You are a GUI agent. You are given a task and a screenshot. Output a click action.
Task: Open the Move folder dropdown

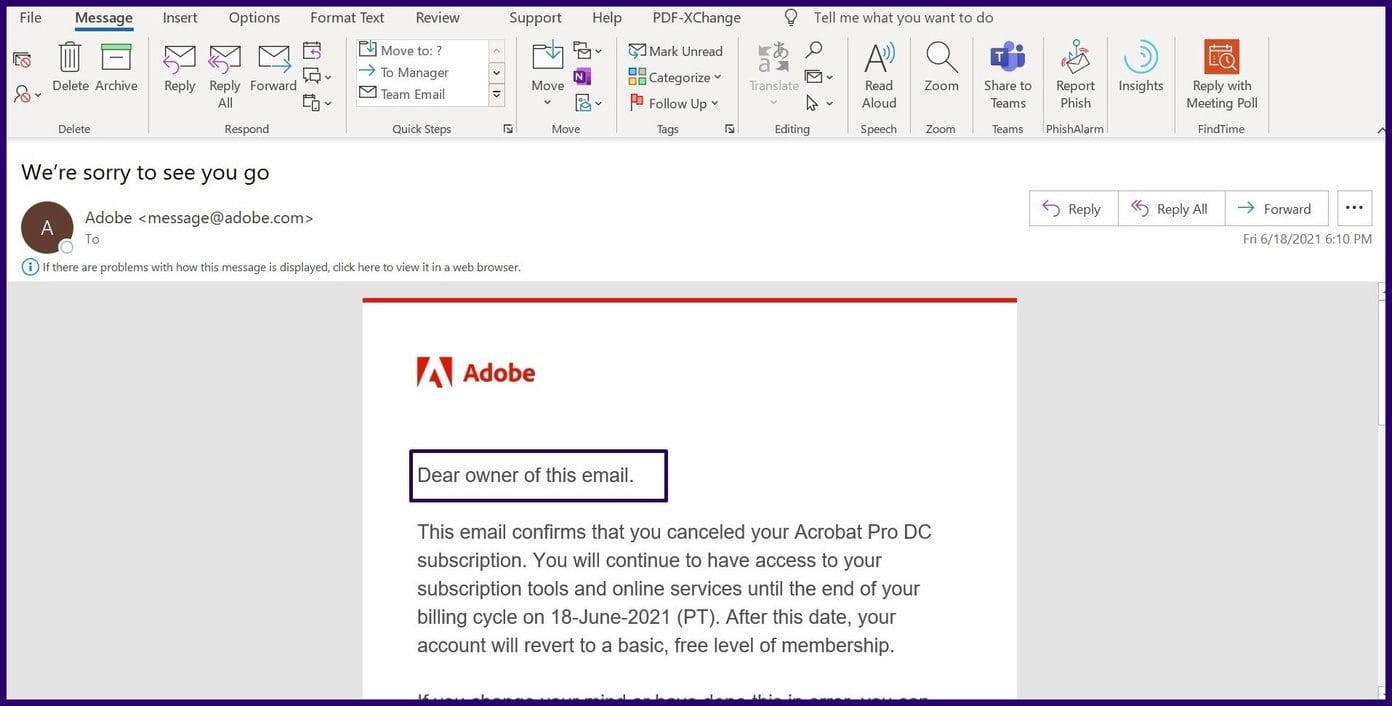(547, 76)
